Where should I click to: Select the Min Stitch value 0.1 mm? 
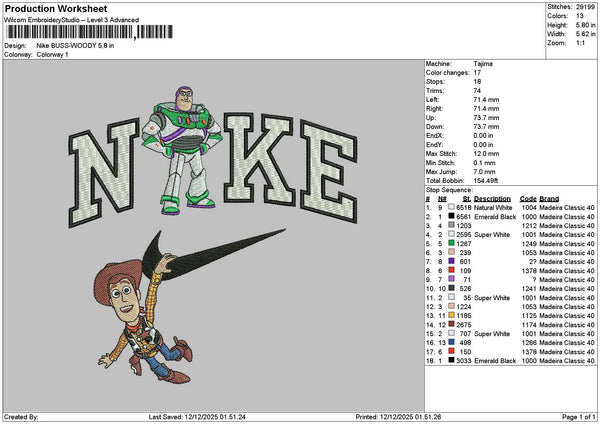coord(484,163)
